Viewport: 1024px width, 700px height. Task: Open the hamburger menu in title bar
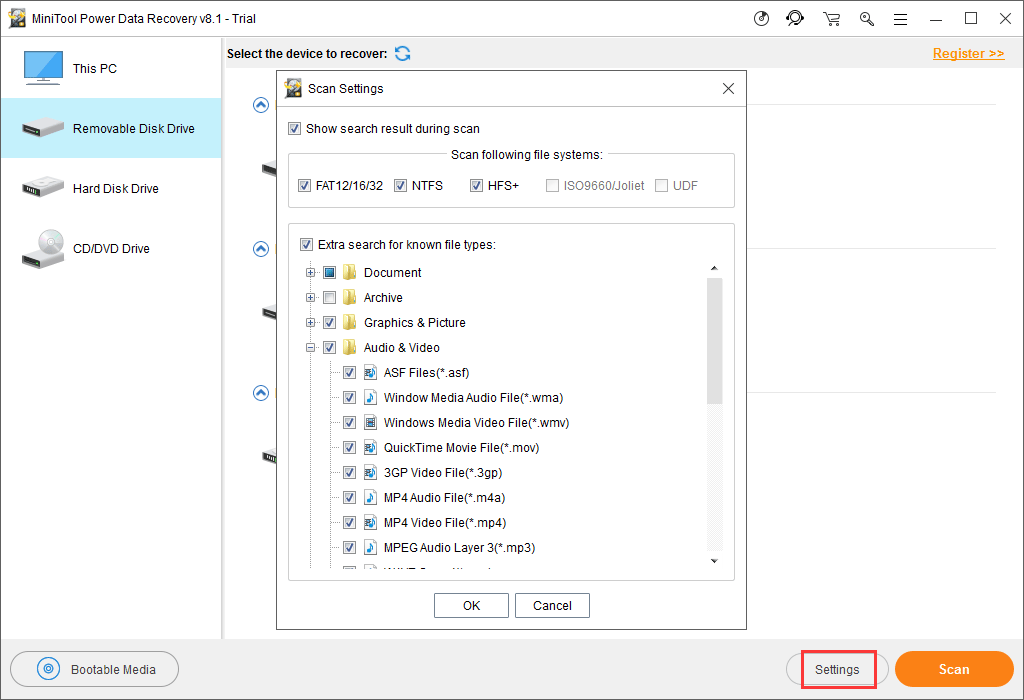point(901,18)
